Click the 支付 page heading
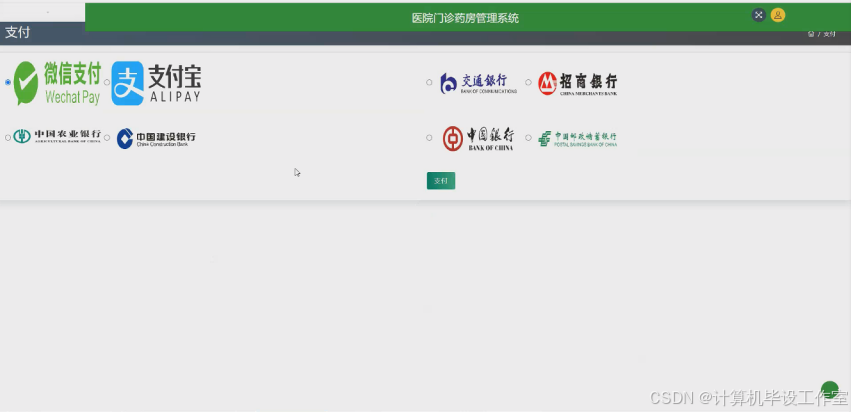This screenshot has height=413, width=852. tap(17, 33)
